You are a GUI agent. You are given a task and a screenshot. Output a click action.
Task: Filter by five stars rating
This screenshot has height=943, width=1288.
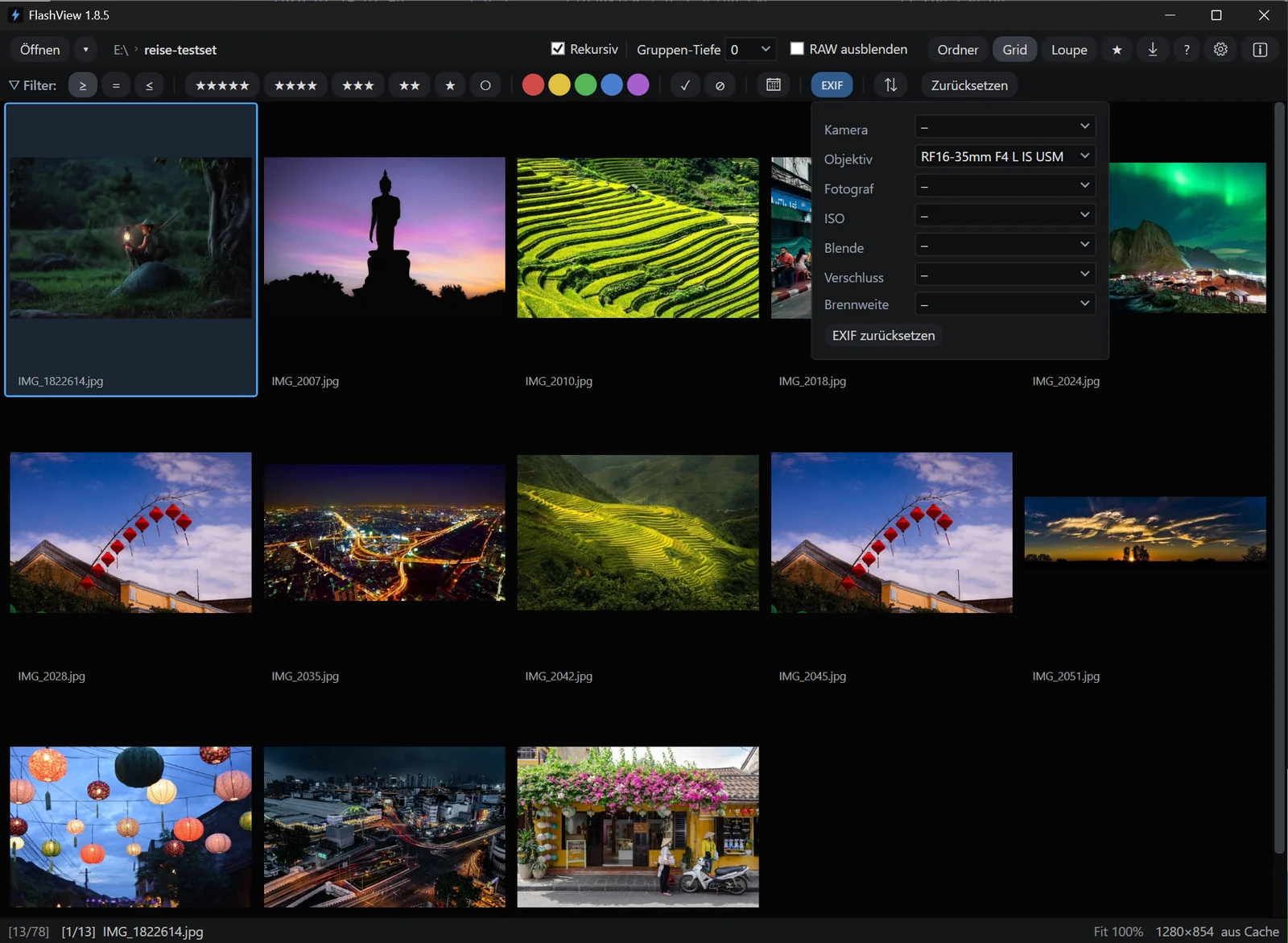[222, 85]
